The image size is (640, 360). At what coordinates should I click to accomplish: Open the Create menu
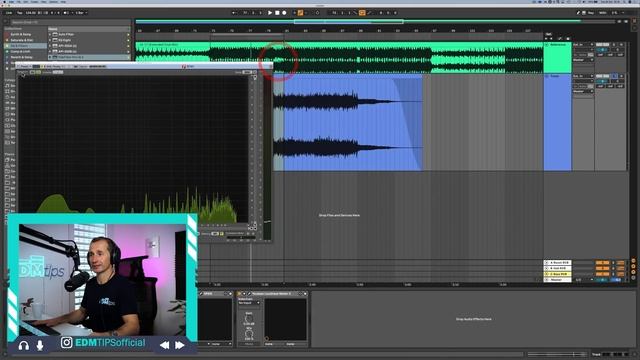(x=35, y=2)
